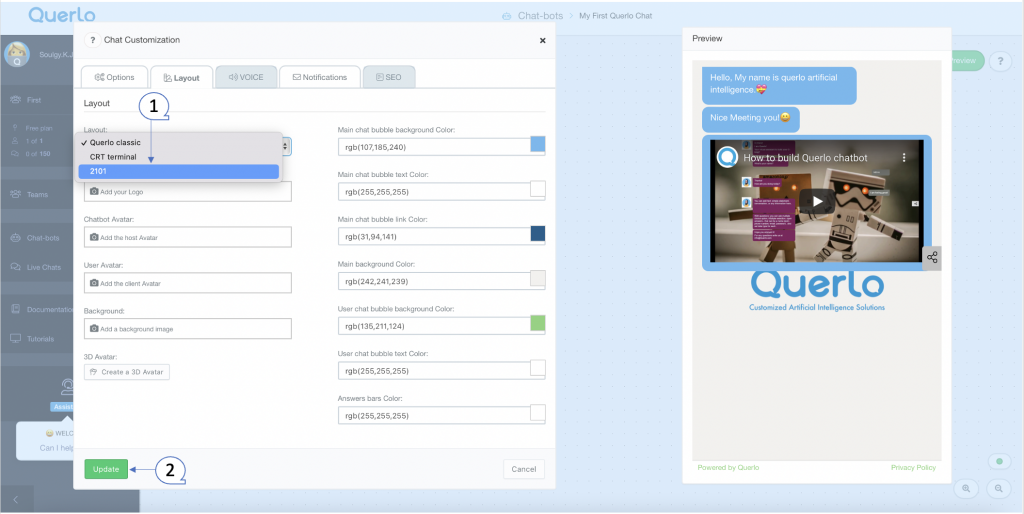Select Querlo classic layout option
Image resolution: width=1024 pixels, height=514 pixels.
pyautogui.click(x=178, y=142)
